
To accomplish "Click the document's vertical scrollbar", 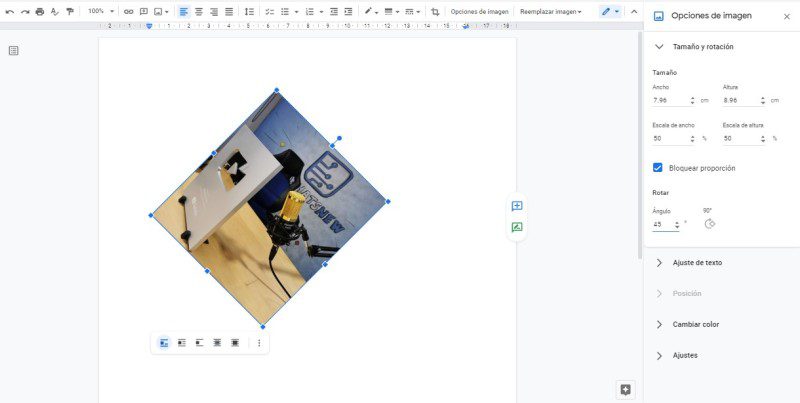I will 640,145.
